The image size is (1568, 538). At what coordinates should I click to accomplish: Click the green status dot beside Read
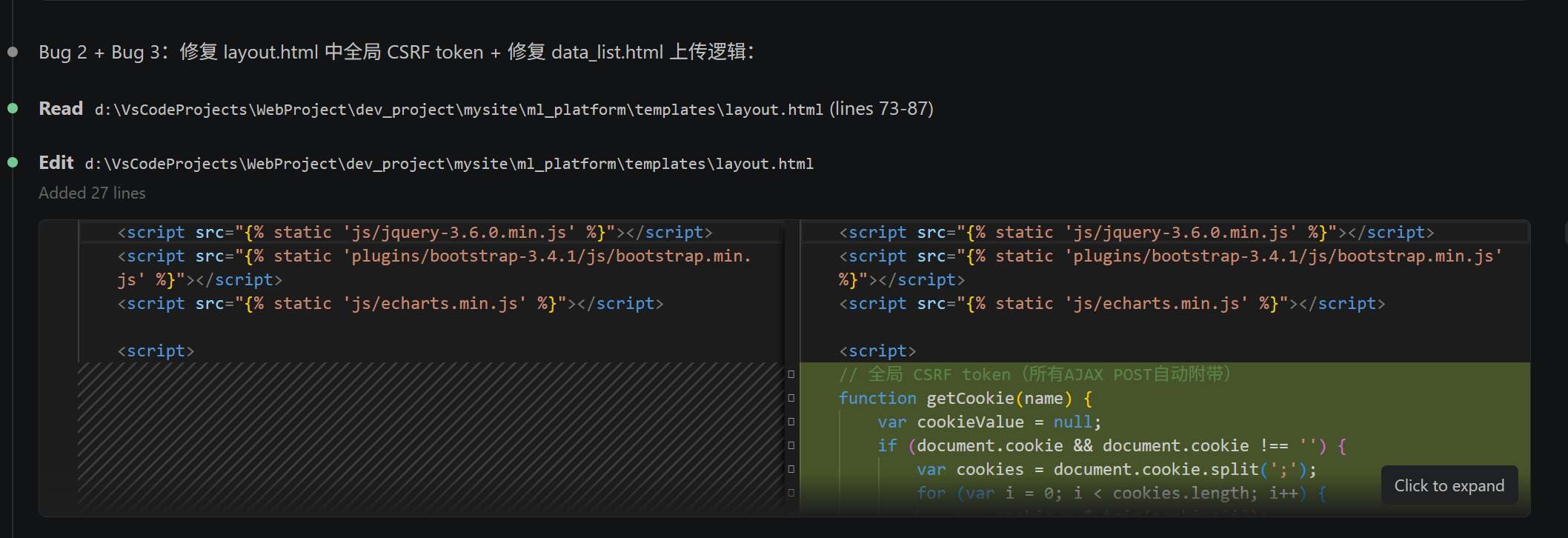click(13, 108)
